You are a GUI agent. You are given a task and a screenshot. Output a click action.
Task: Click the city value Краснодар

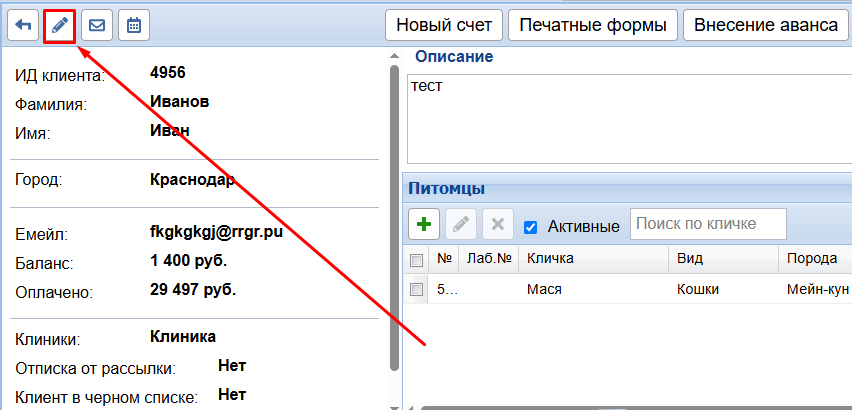click(192, 180)
